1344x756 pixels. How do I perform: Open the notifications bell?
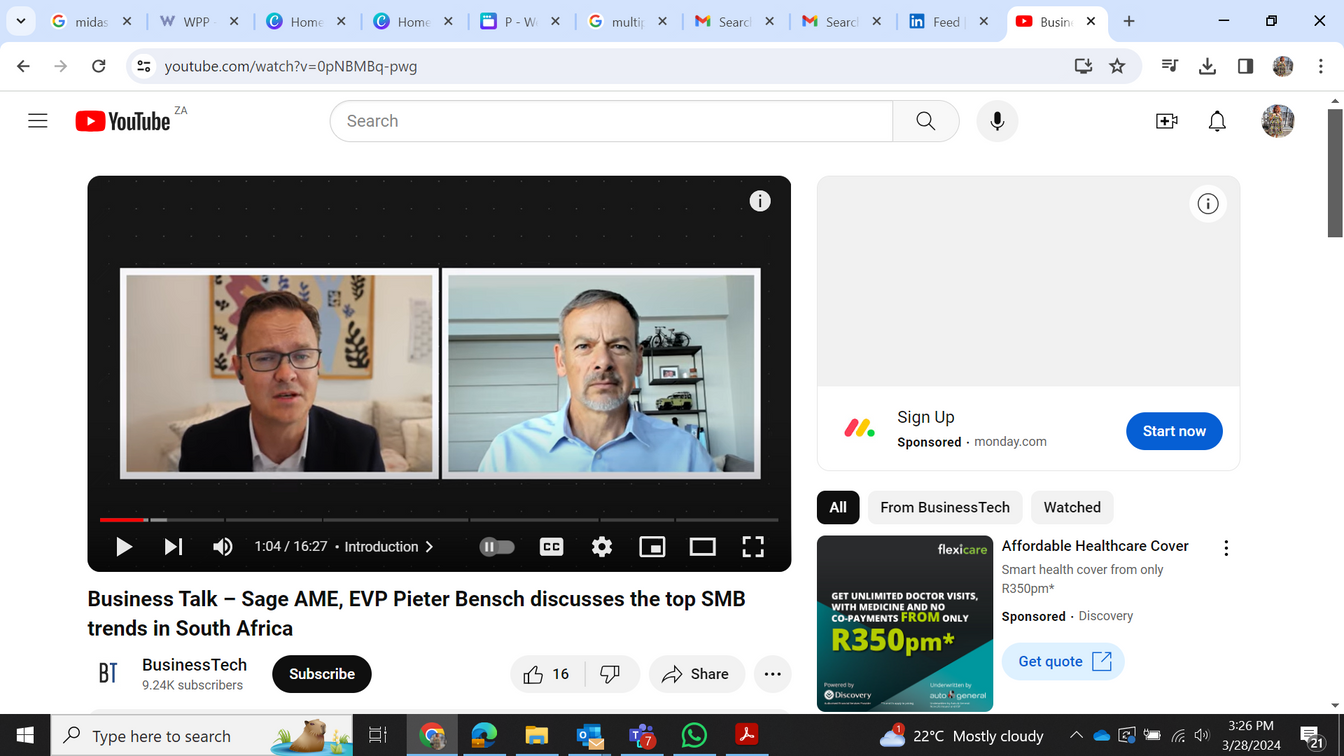click(x=1217, y=121)
